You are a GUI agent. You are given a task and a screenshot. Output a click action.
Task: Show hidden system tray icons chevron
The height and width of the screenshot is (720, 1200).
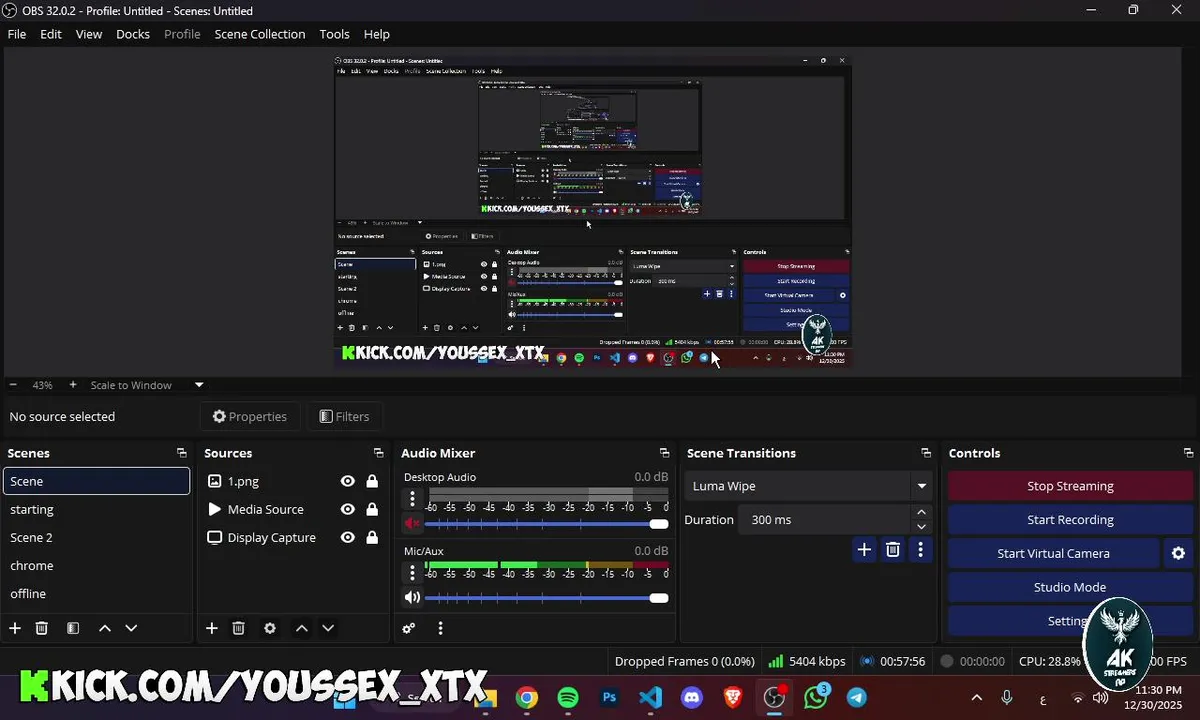977,698
